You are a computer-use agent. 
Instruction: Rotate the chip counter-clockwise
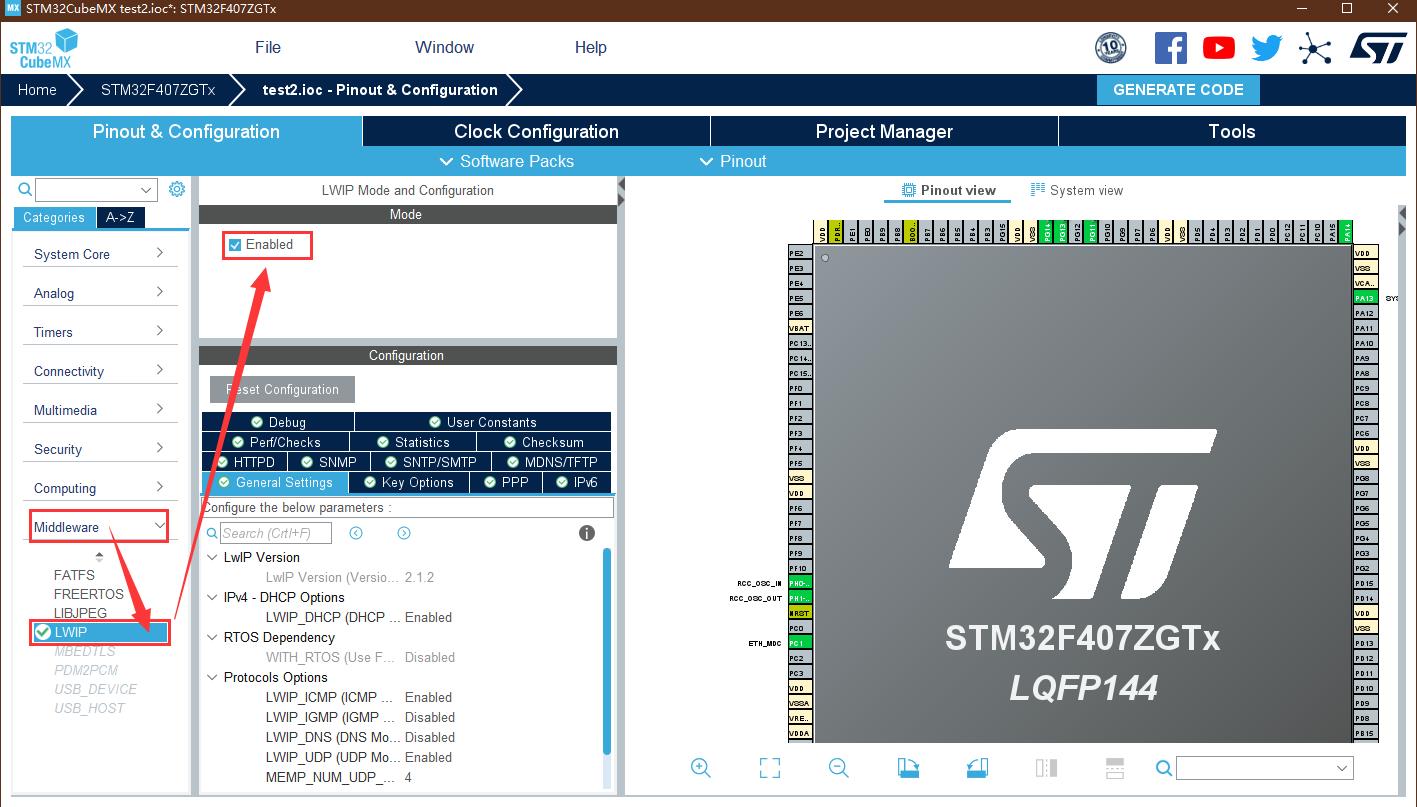(x=977, y=768)
